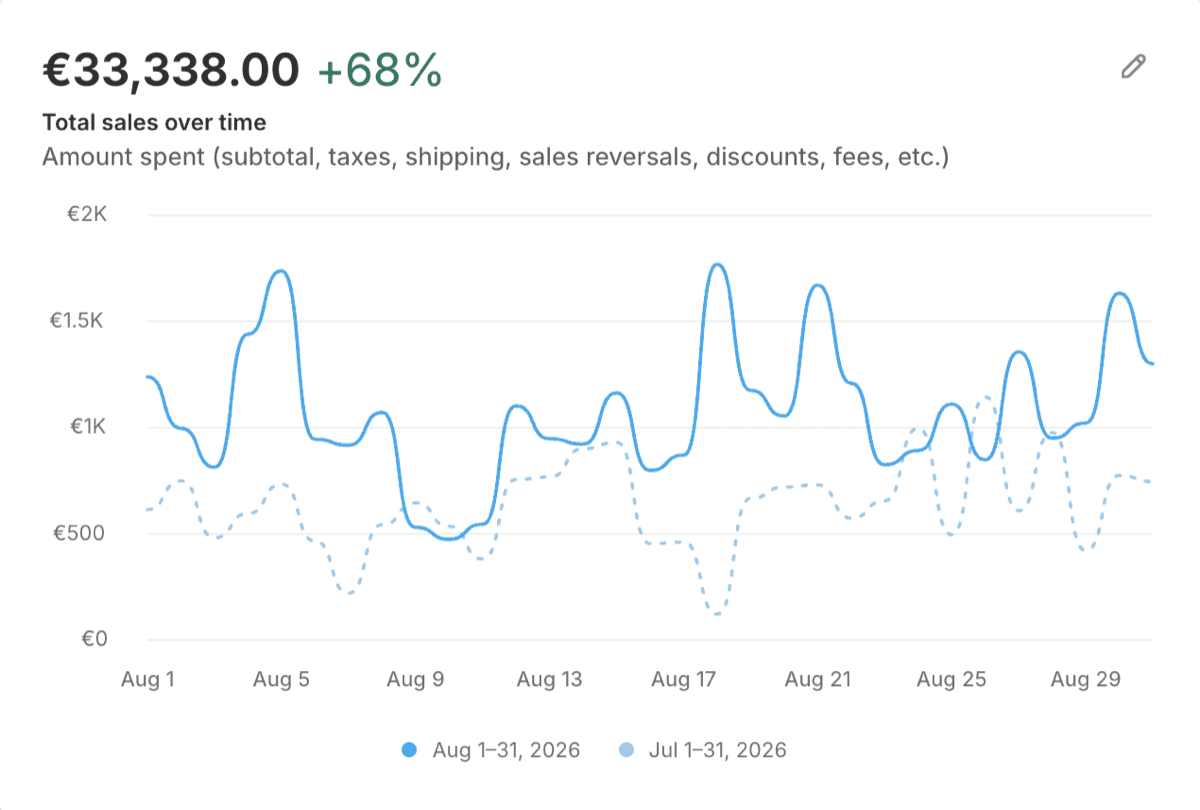The image size is (1200, 810).
Task: Toggle the Aug 1–31, 2026 legend series
Action: pyautogui.click(x=490, y=750)
